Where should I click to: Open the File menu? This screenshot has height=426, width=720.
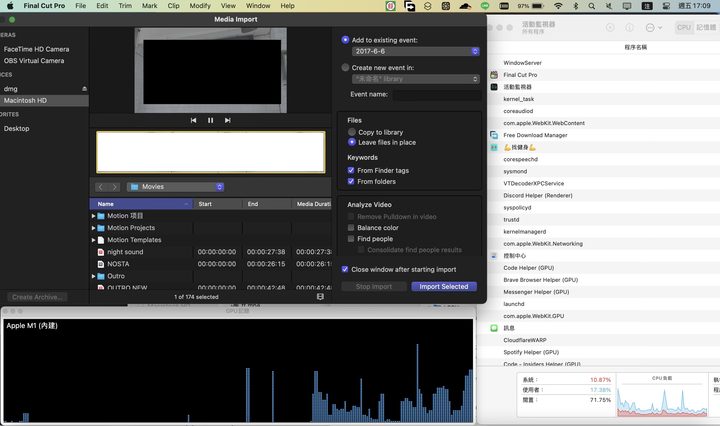point(80,6)
